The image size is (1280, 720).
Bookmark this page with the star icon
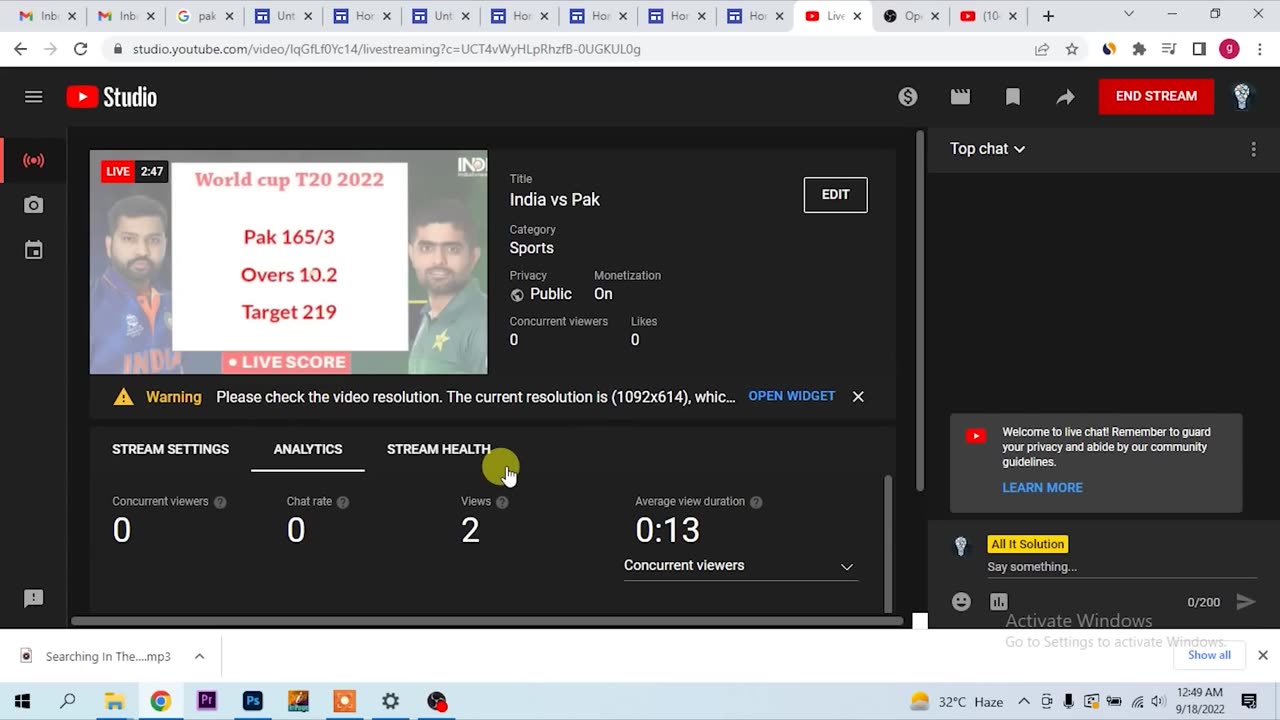coord(1072,49)
